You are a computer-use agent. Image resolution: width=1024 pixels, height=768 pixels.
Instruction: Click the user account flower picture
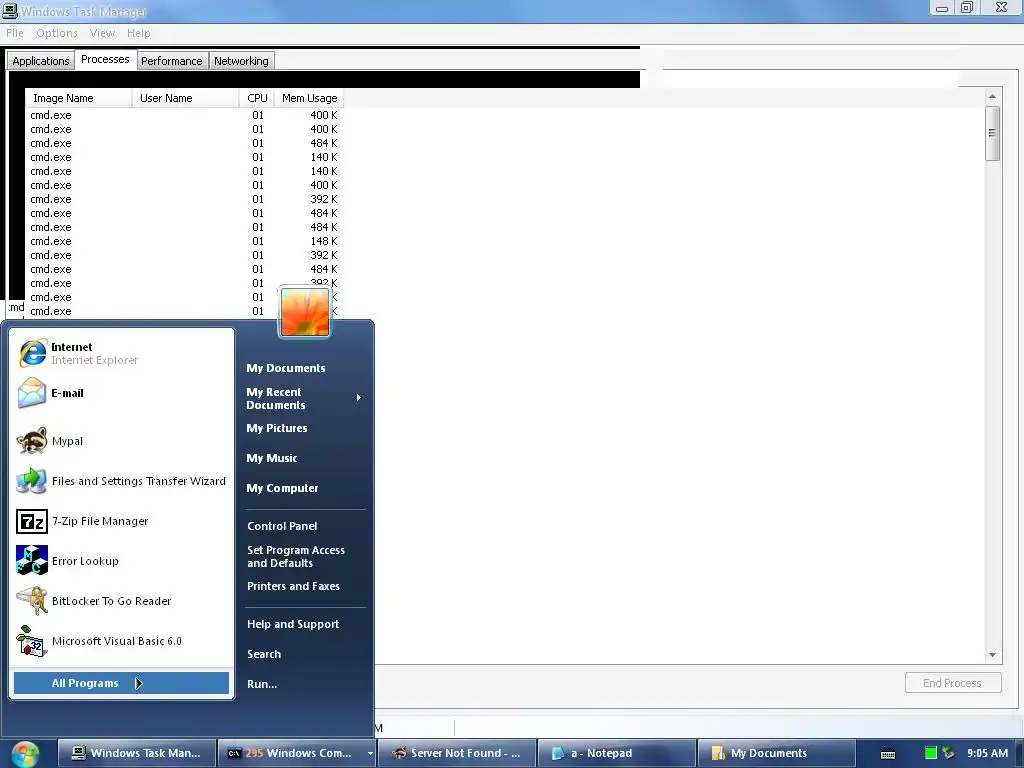pos(304,313)
